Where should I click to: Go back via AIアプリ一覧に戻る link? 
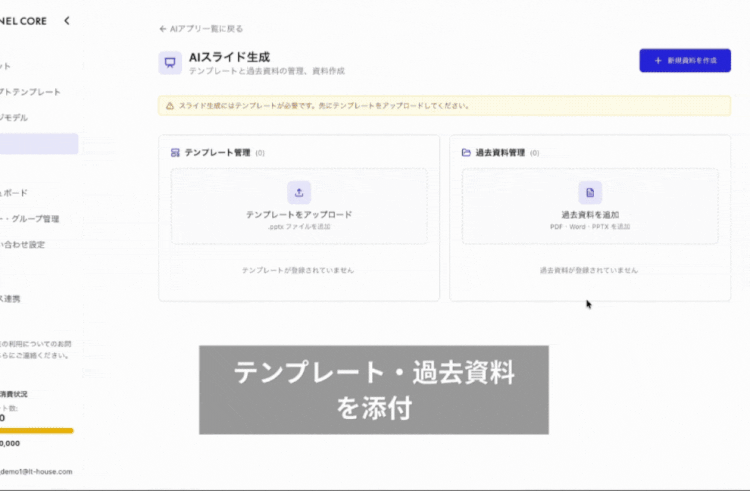(x=201, y=29)
